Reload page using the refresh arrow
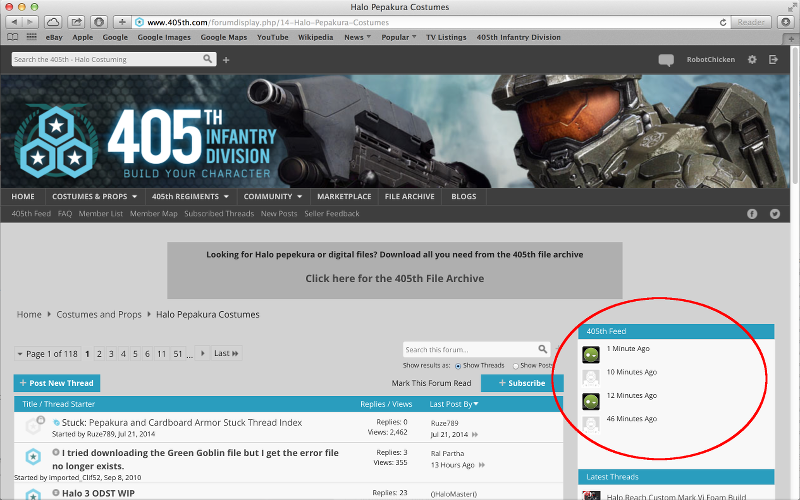This screenshot has width=800, height=500. click(722, 22)
